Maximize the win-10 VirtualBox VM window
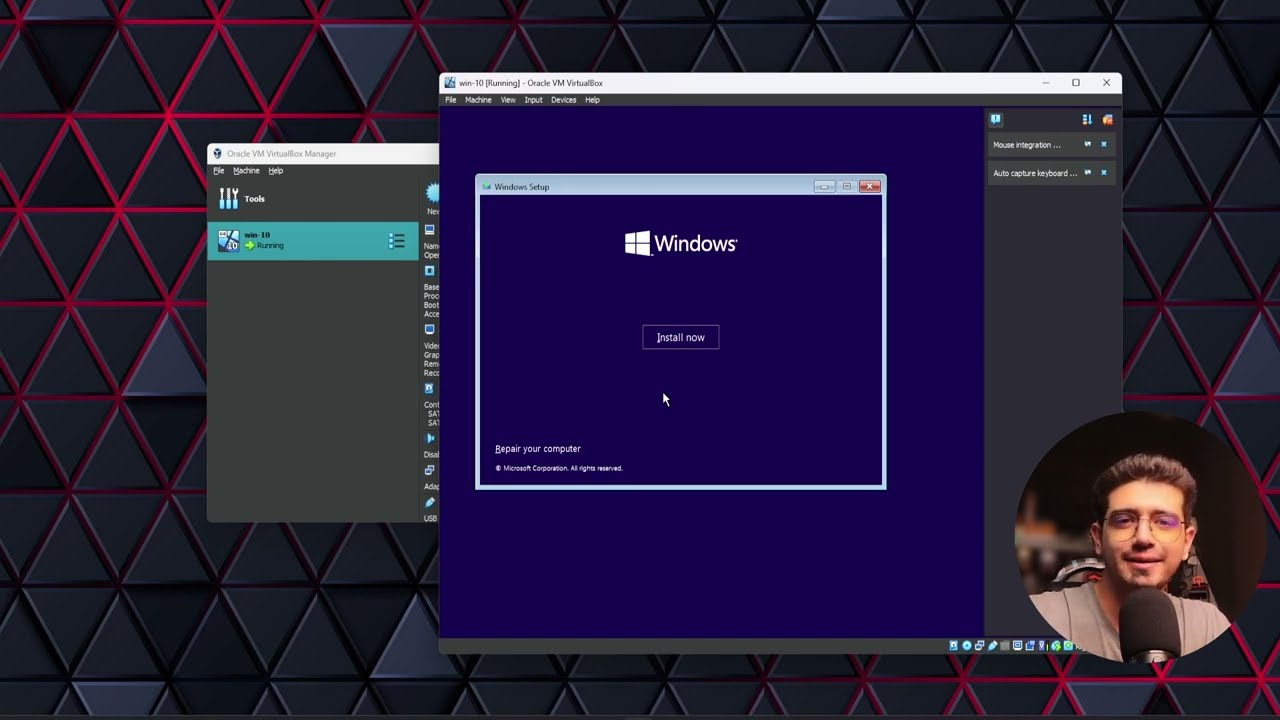The height and width of the screenshot is (720, 1280). point(1076,83)
